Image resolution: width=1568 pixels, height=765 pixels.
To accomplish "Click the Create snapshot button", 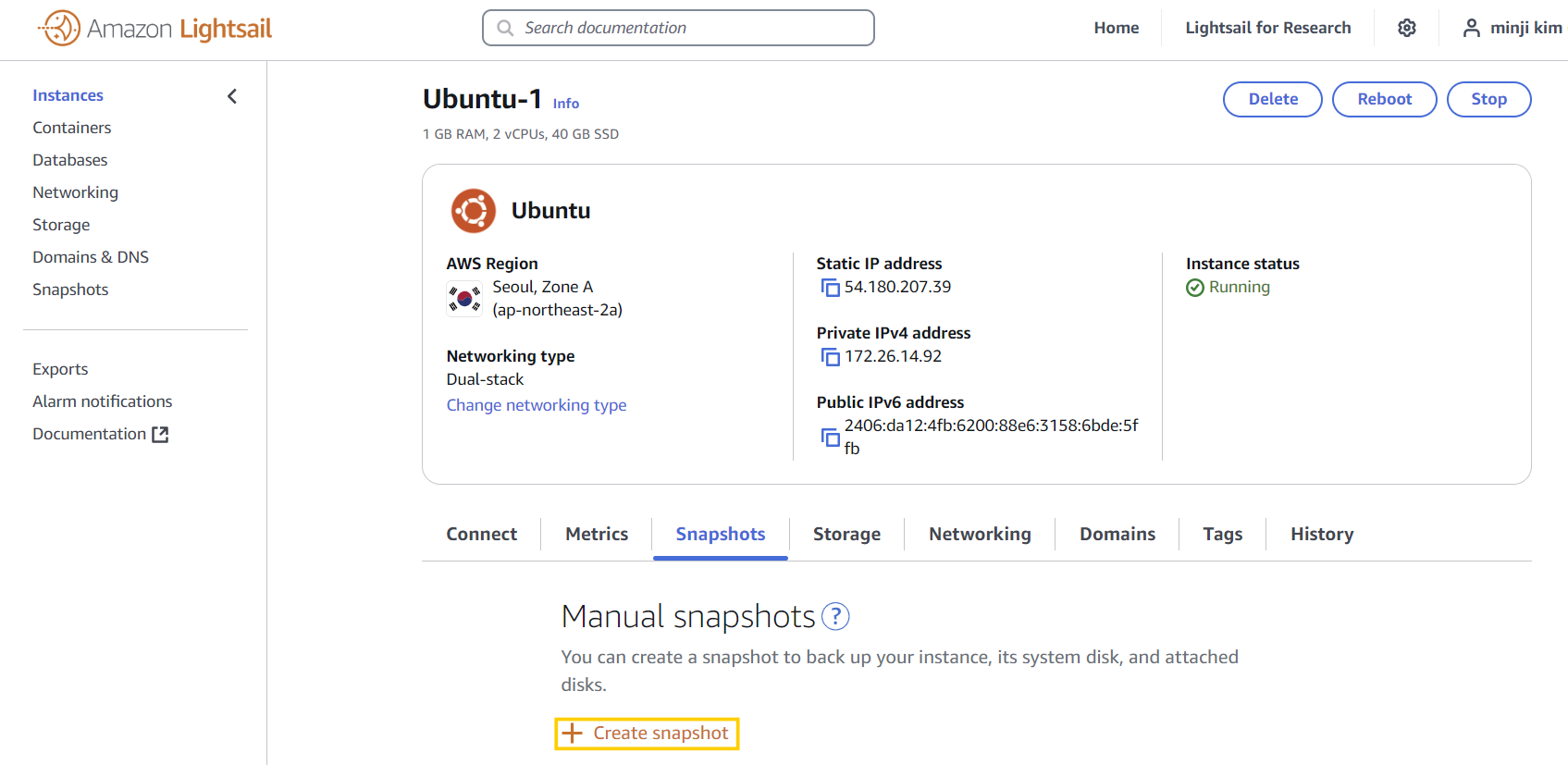I will (647, 734).
